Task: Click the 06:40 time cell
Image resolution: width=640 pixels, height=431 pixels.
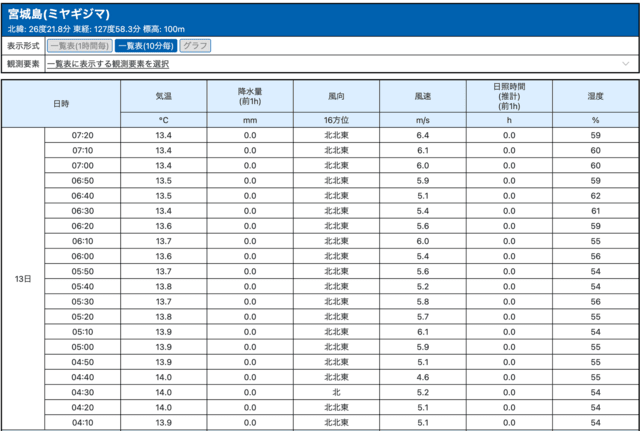Action: [83, 196]
